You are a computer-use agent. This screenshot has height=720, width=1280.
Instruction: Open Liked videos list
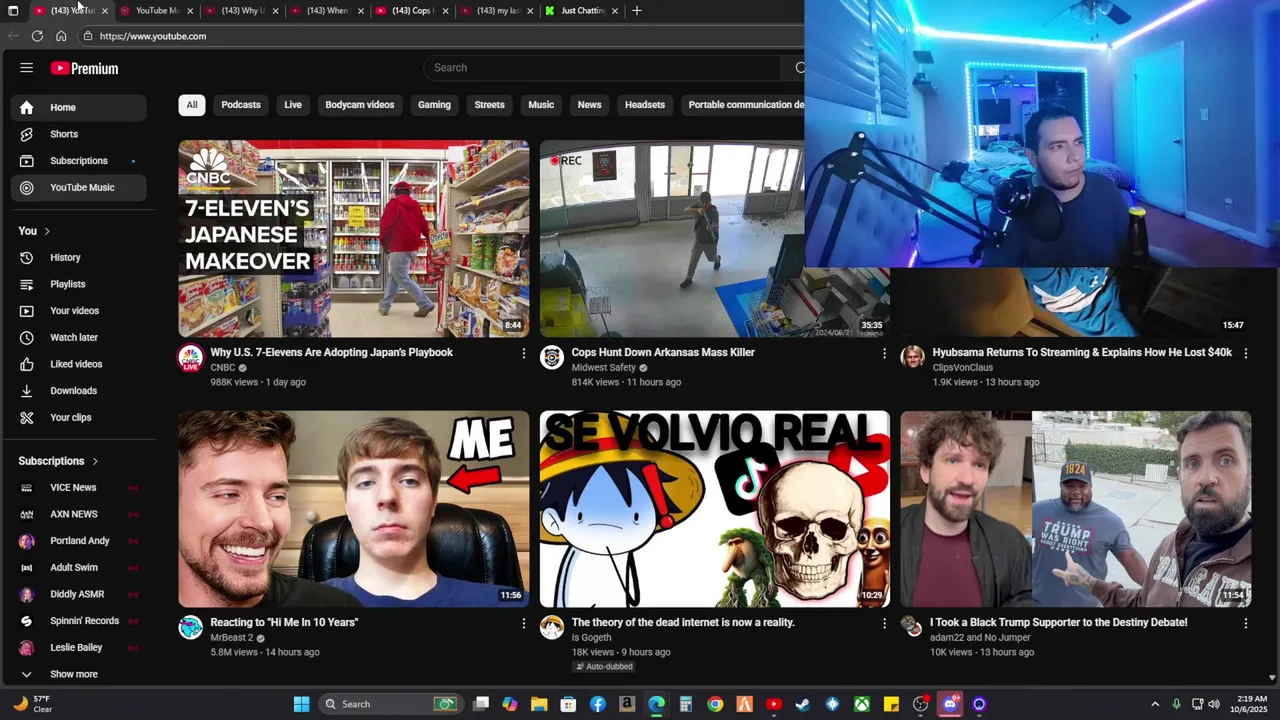pos(79,364)
